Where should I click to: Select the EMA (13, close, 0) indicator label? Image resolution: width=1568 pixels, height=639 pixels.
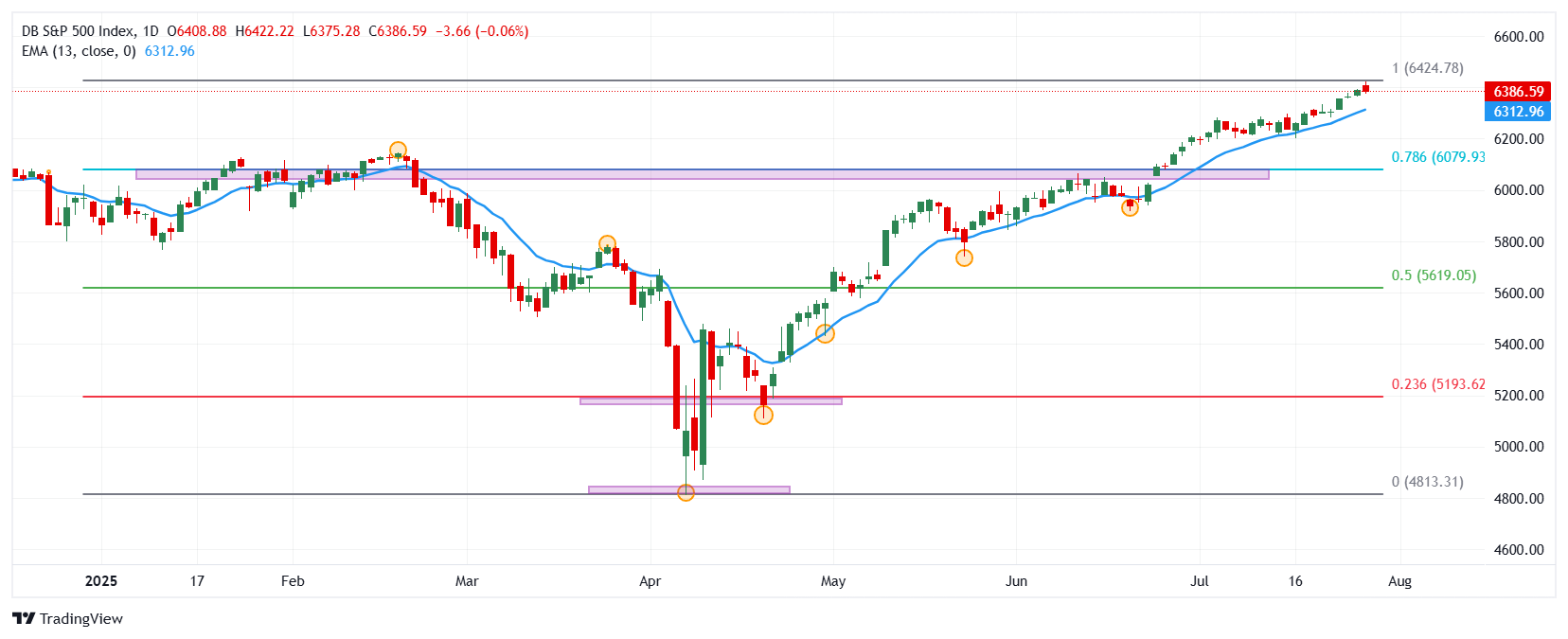[x=79, y=51]
